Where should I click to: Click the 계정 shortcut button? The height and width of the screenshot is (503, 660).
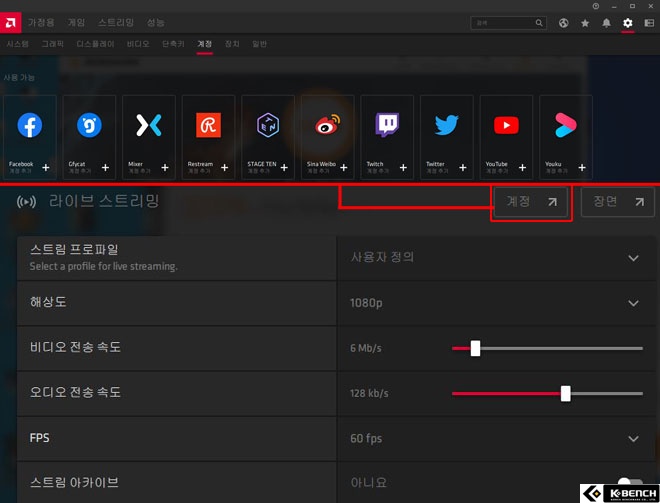pyautogui.click(x=531, y=202)
